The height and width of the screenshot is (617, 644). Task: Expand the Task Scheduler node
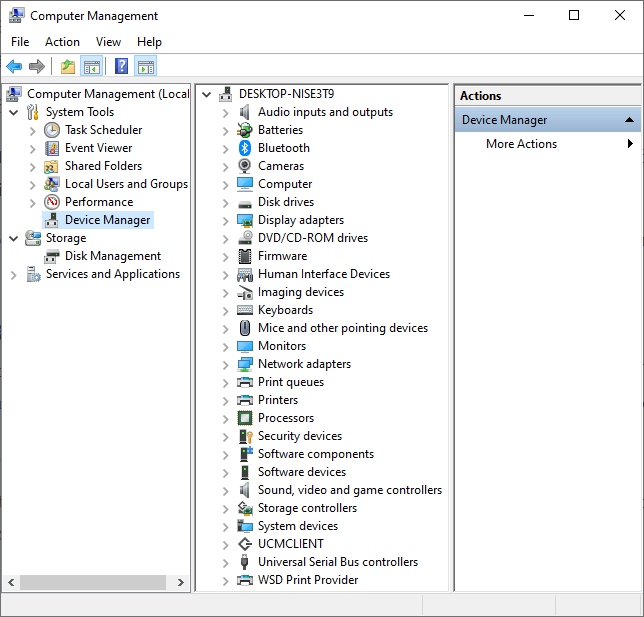click(32, 131)
